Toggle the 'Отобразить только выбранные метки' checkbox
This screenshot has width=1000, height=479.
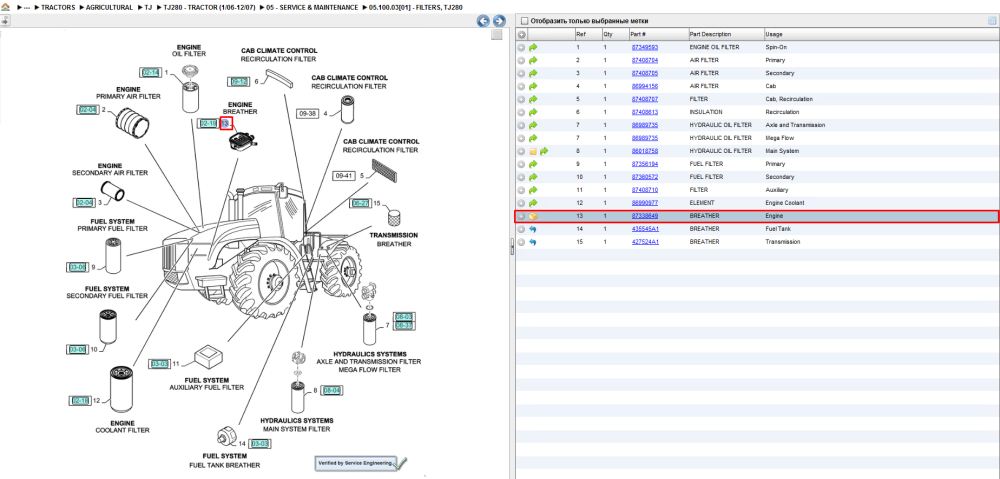click(525, 21)
